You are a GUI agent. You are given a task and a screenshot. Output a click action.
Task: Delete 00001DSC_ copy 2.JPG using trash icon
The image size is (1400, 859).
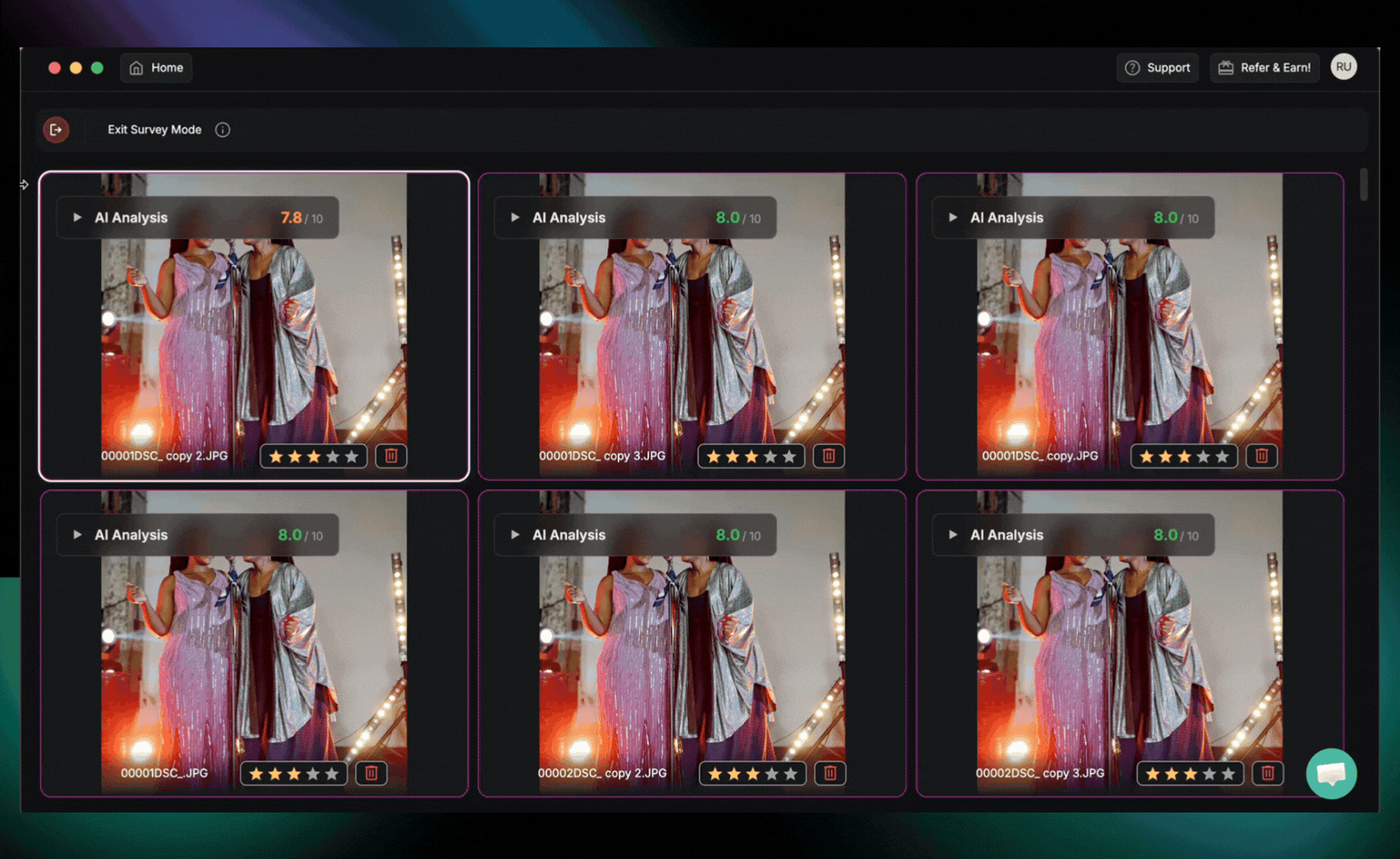(391, 456)
